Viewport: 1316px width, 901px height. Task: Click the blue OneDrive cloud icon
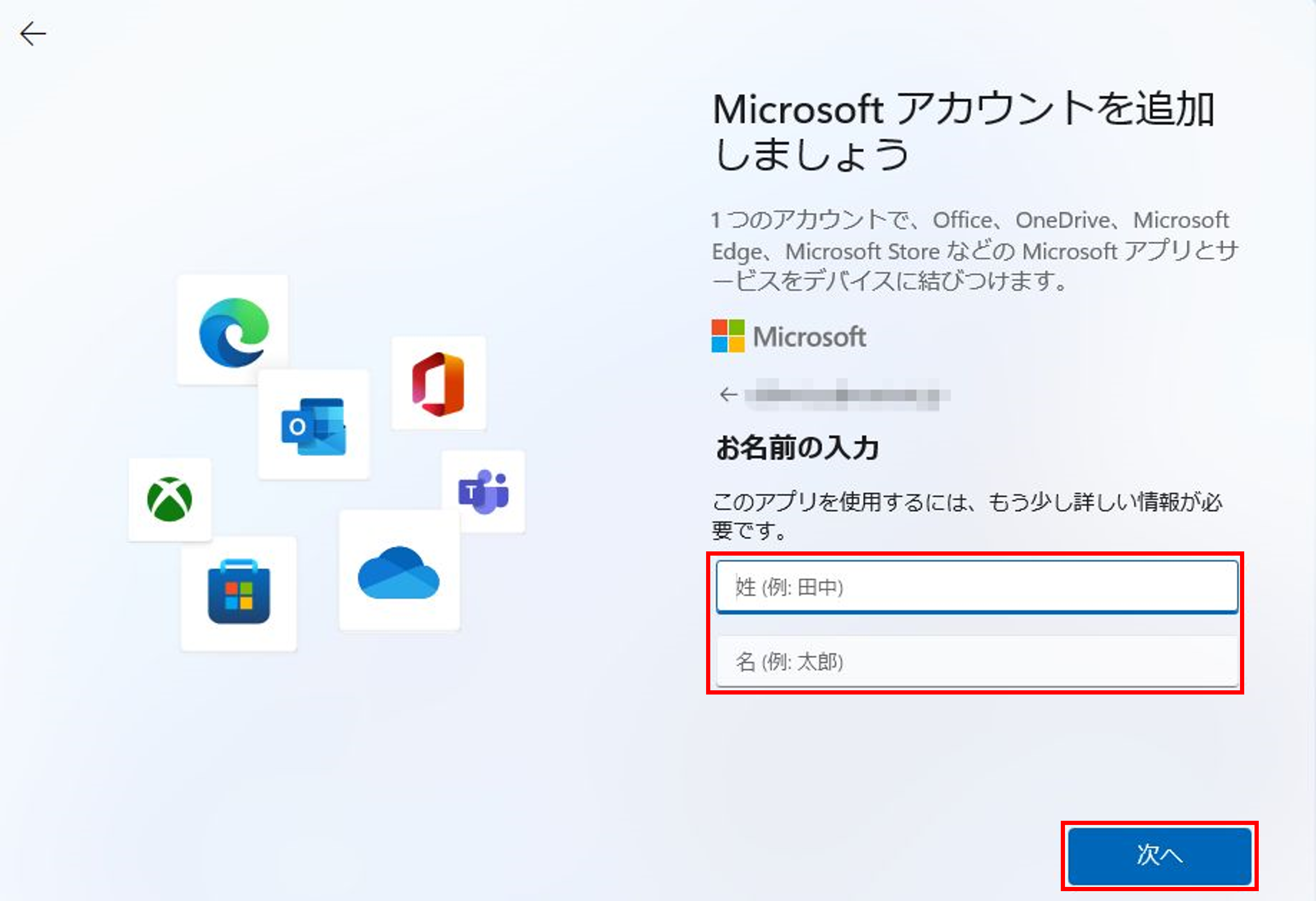coord(399,573)
